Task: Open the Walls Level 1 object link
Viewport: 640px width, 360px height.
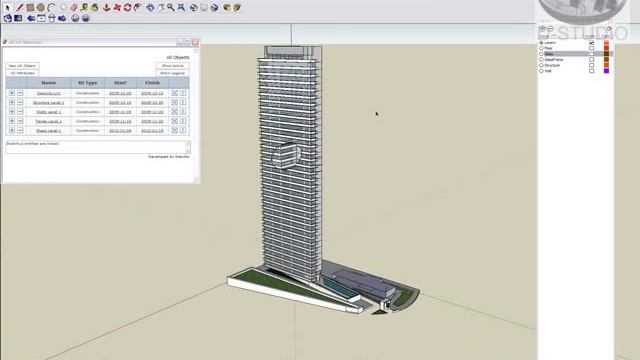Action: [x=49, y=112]
